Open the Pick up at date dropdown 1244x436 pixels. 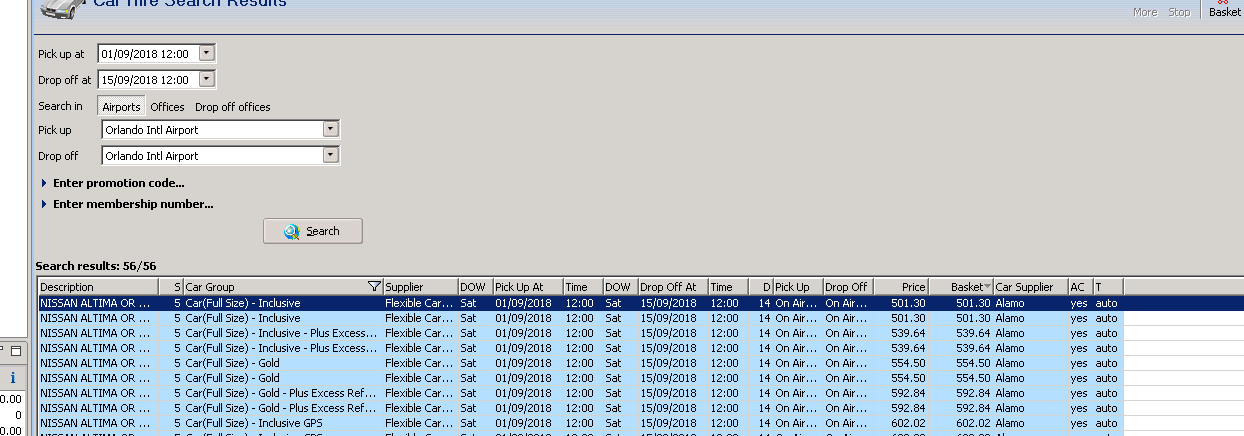coord(206,53)
